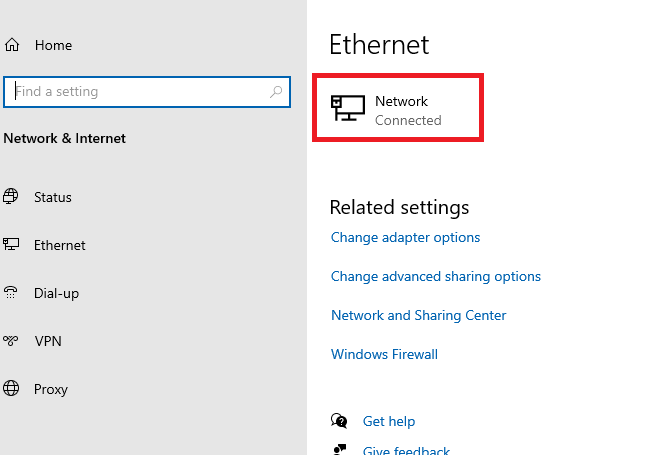Focus the Find a setting search box
Viewport: 661px width, 455px height.
coord(147,92)
